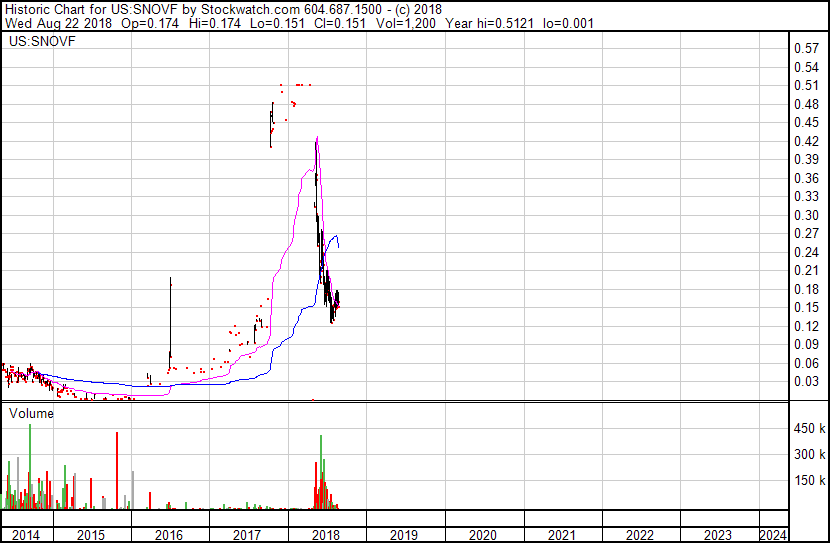Click the 0.51 price axis label
Image resolution: width=830 pixels, height=543 pixels.
tap(807, 85)
